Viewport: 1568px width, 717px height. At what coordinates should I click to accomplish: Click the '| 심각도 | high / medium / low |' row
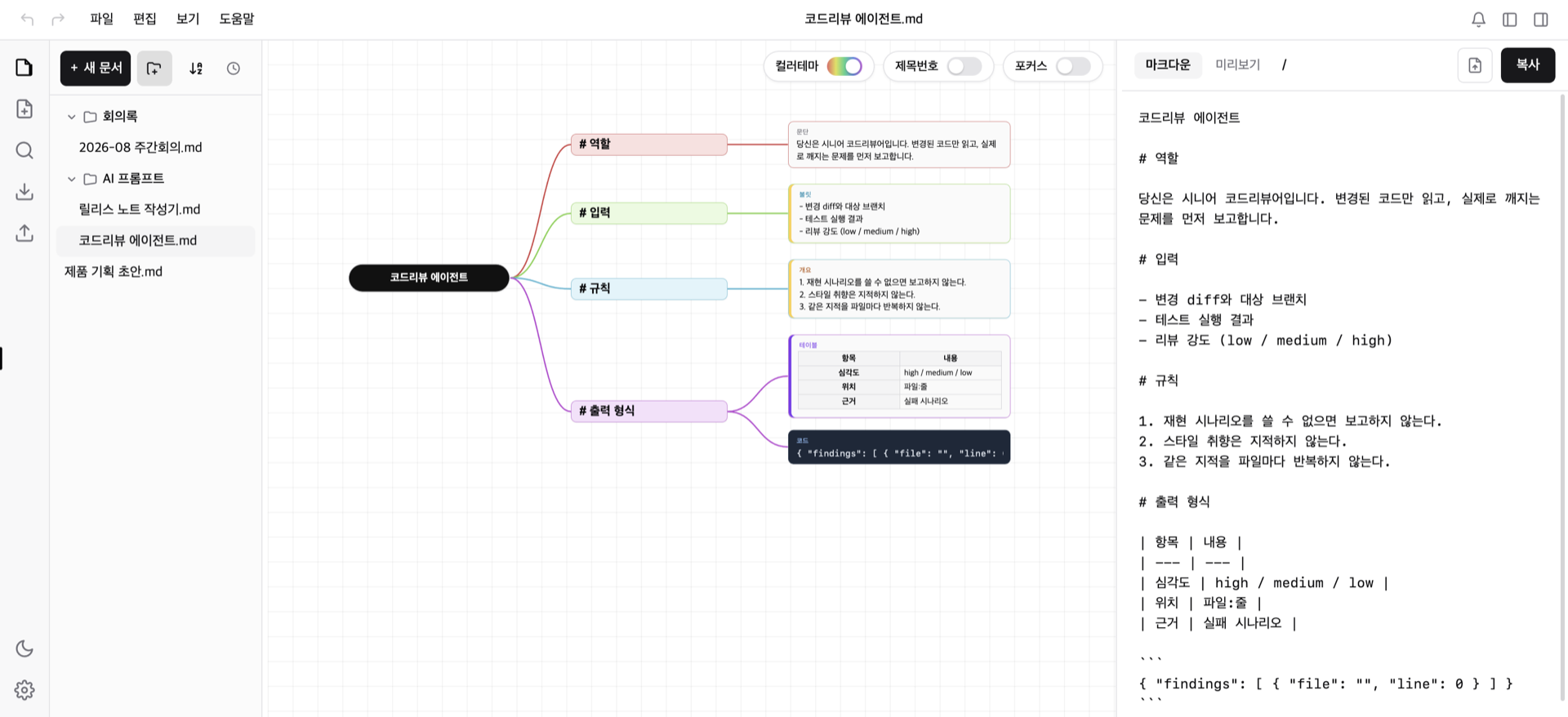point(1263,583)
